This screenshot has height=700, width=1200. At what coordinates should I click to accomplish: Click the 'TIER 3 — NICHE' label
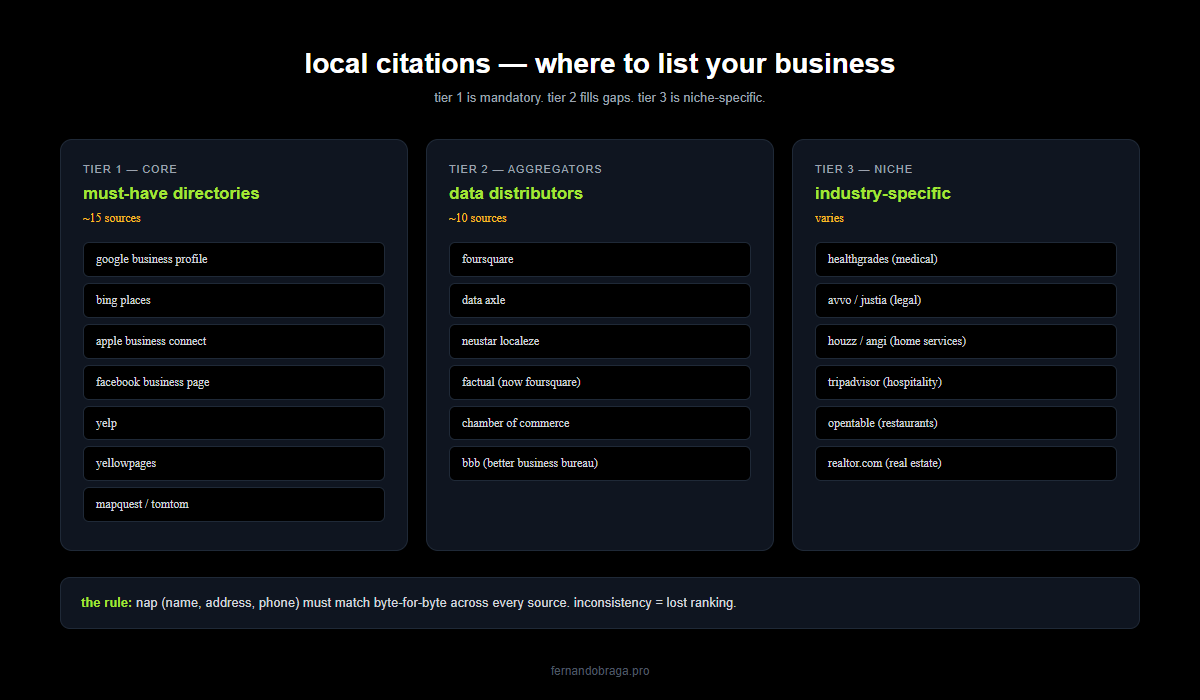864,169
